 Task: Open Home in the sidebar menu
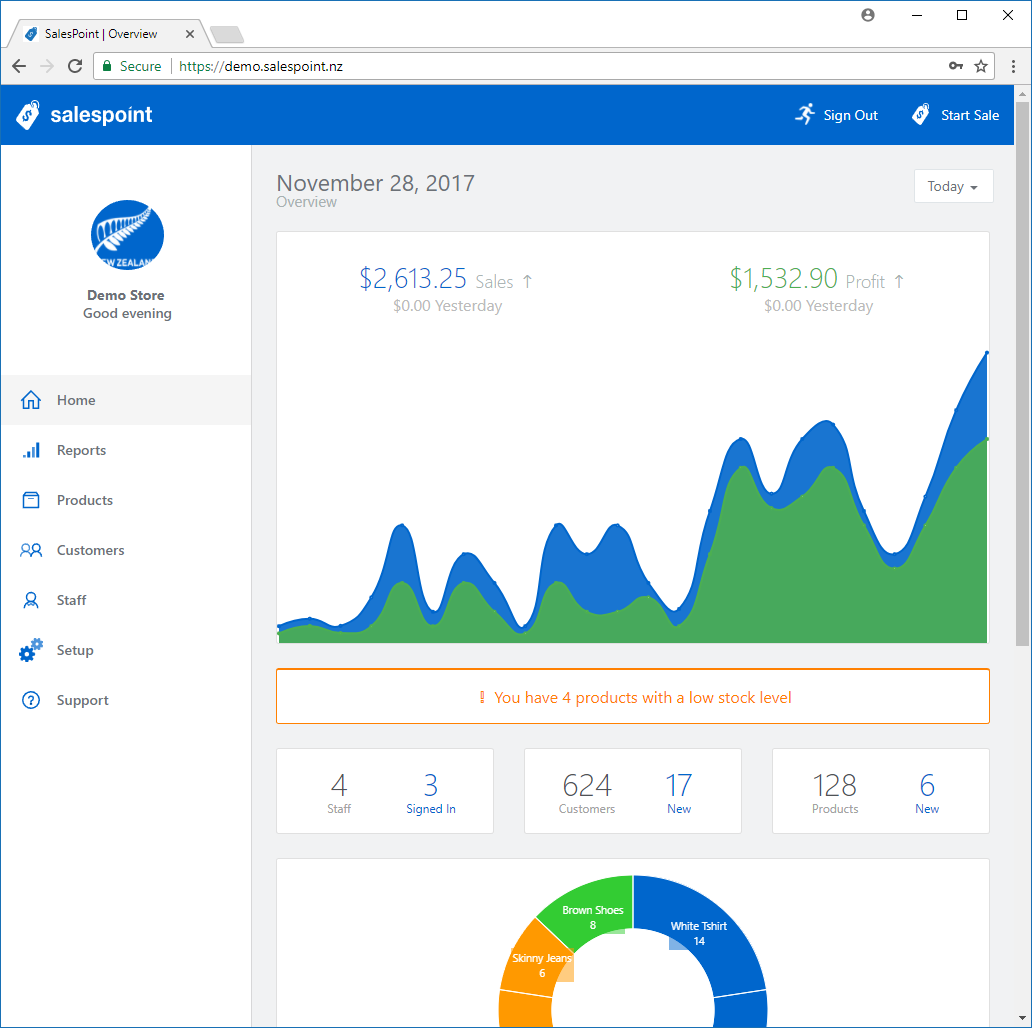(x=126, y=400)
